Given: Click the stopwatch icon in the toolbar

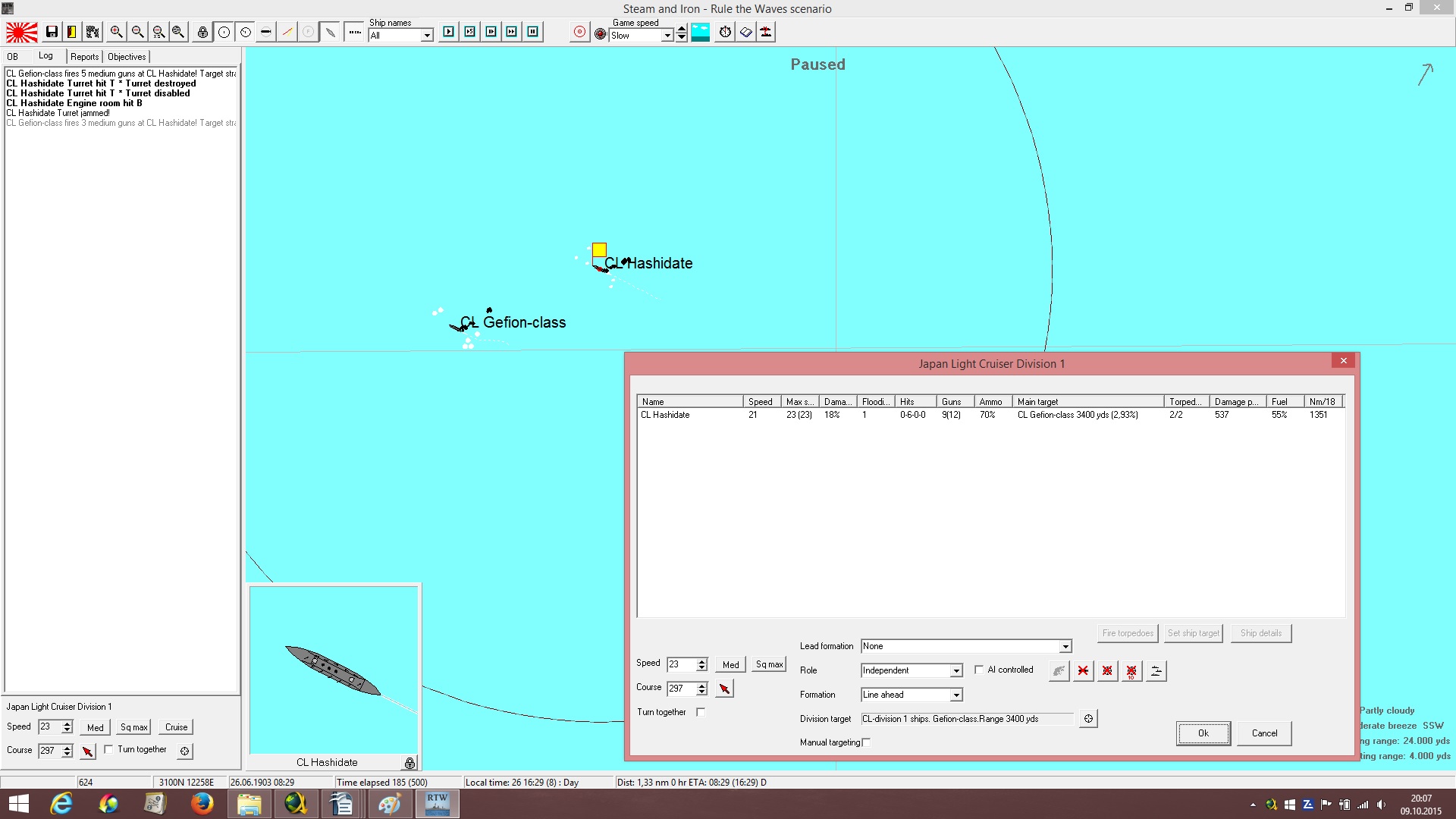Looking at the screenshot, I should pos(725,32).
